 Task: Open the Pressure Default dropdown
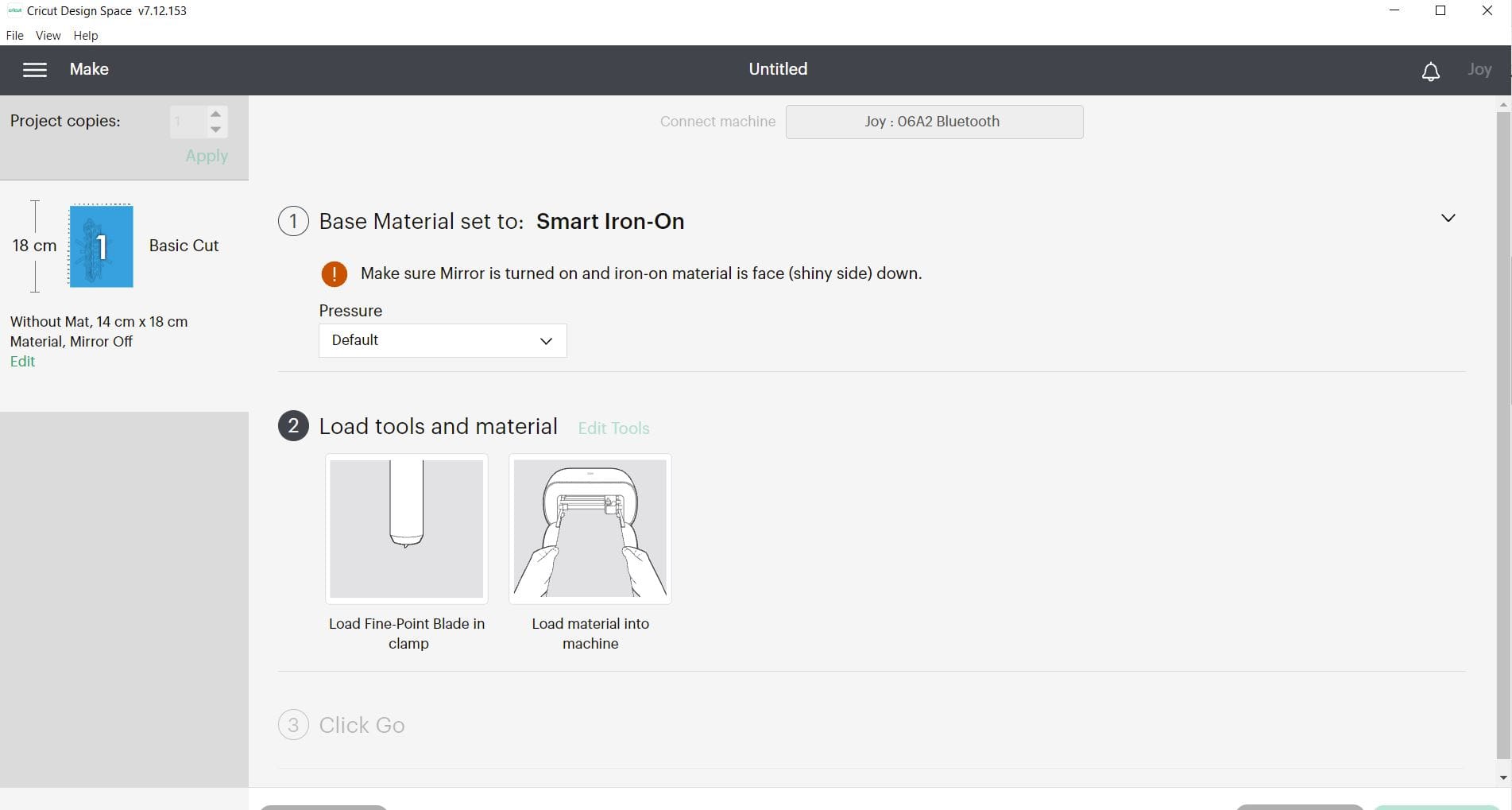(x=443, y=340)
